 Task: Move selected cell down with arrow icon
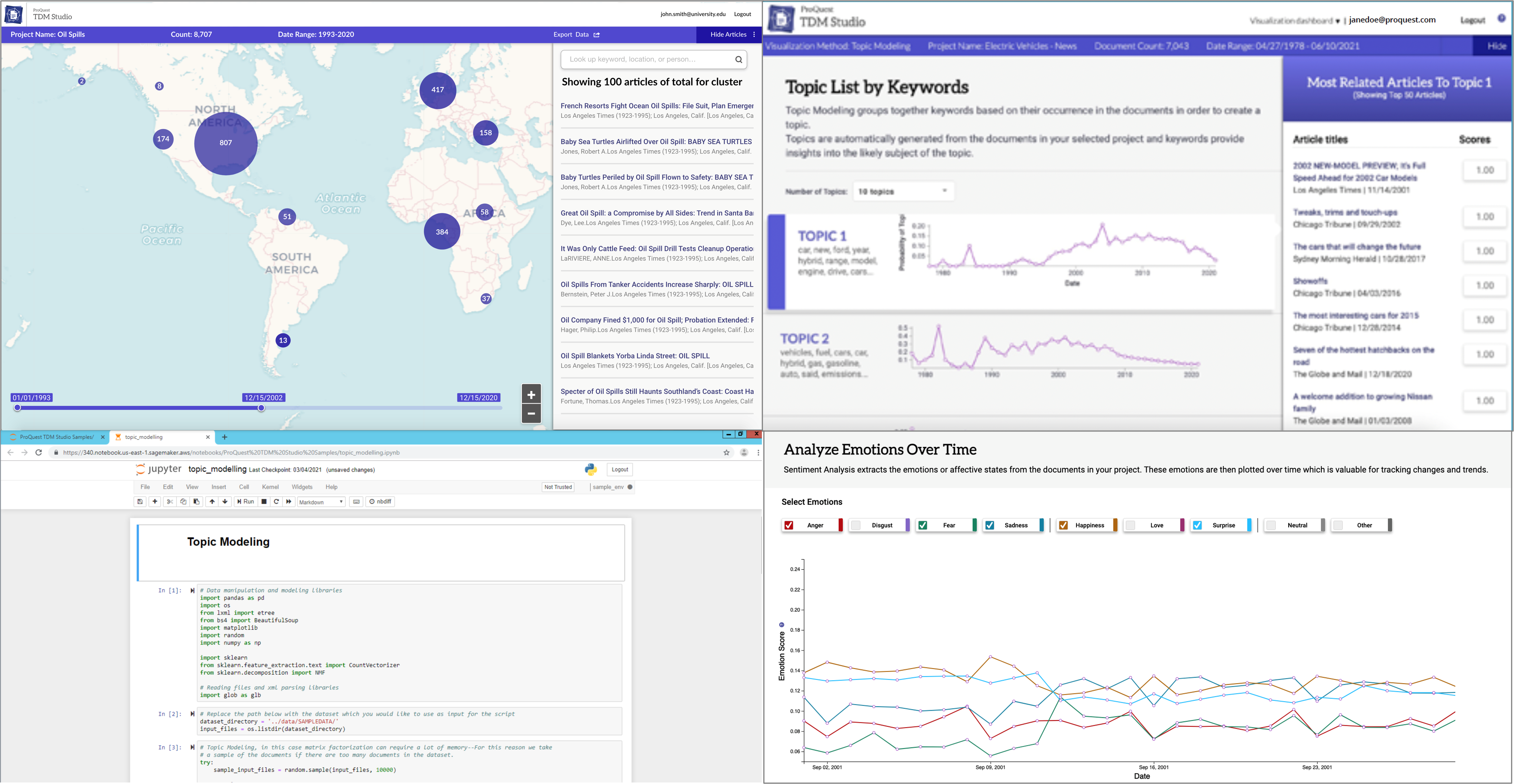point(225,501)
